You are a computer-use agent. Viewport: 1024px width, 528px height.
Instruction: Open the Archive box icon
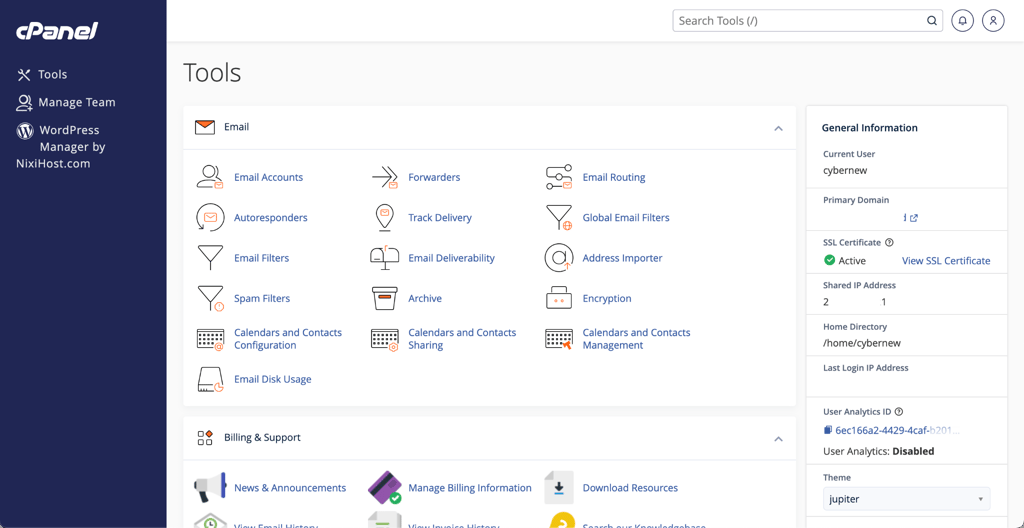point(385,299)
